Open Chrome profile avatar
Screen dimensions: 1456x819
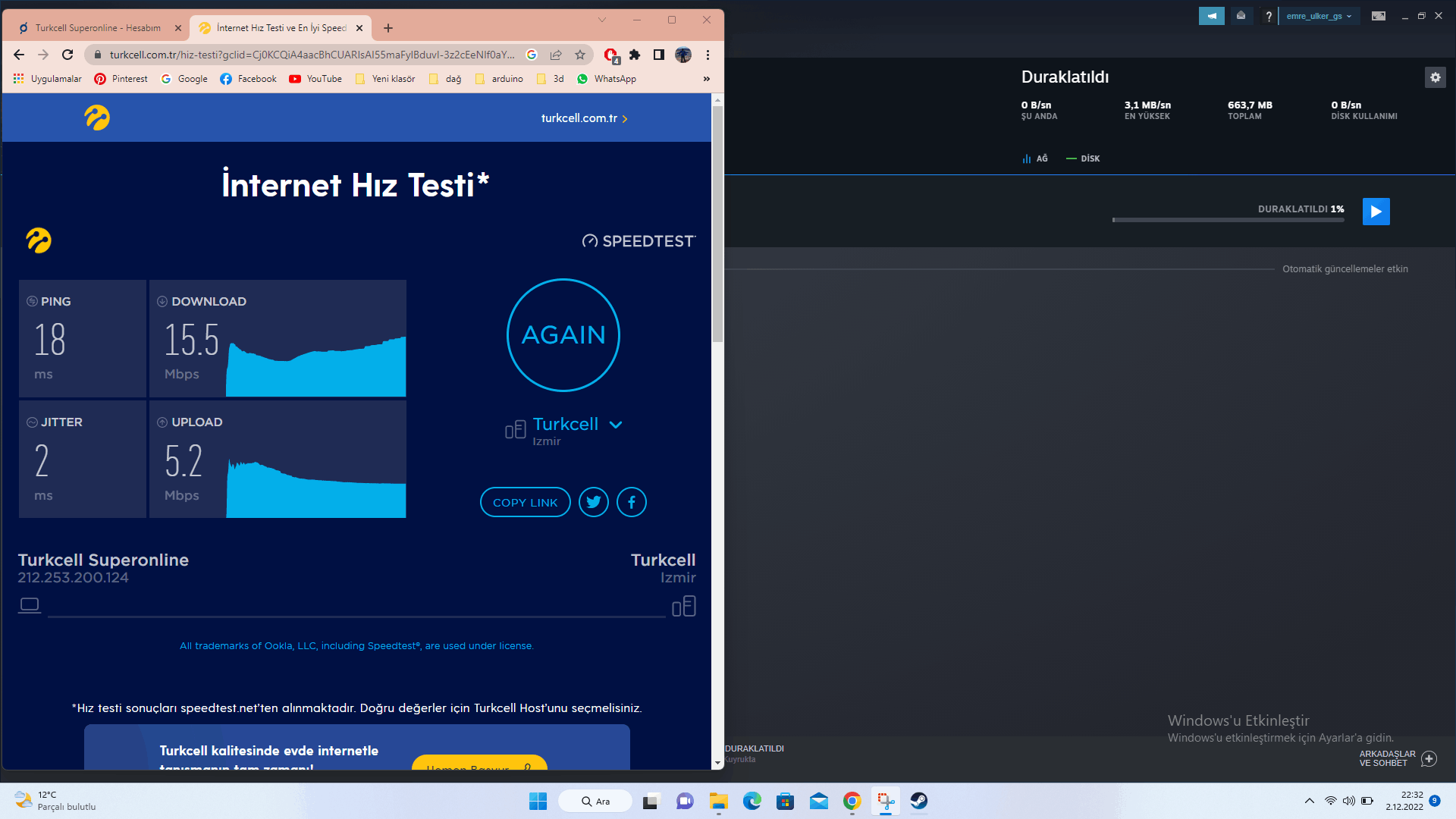tap(683, 55)
